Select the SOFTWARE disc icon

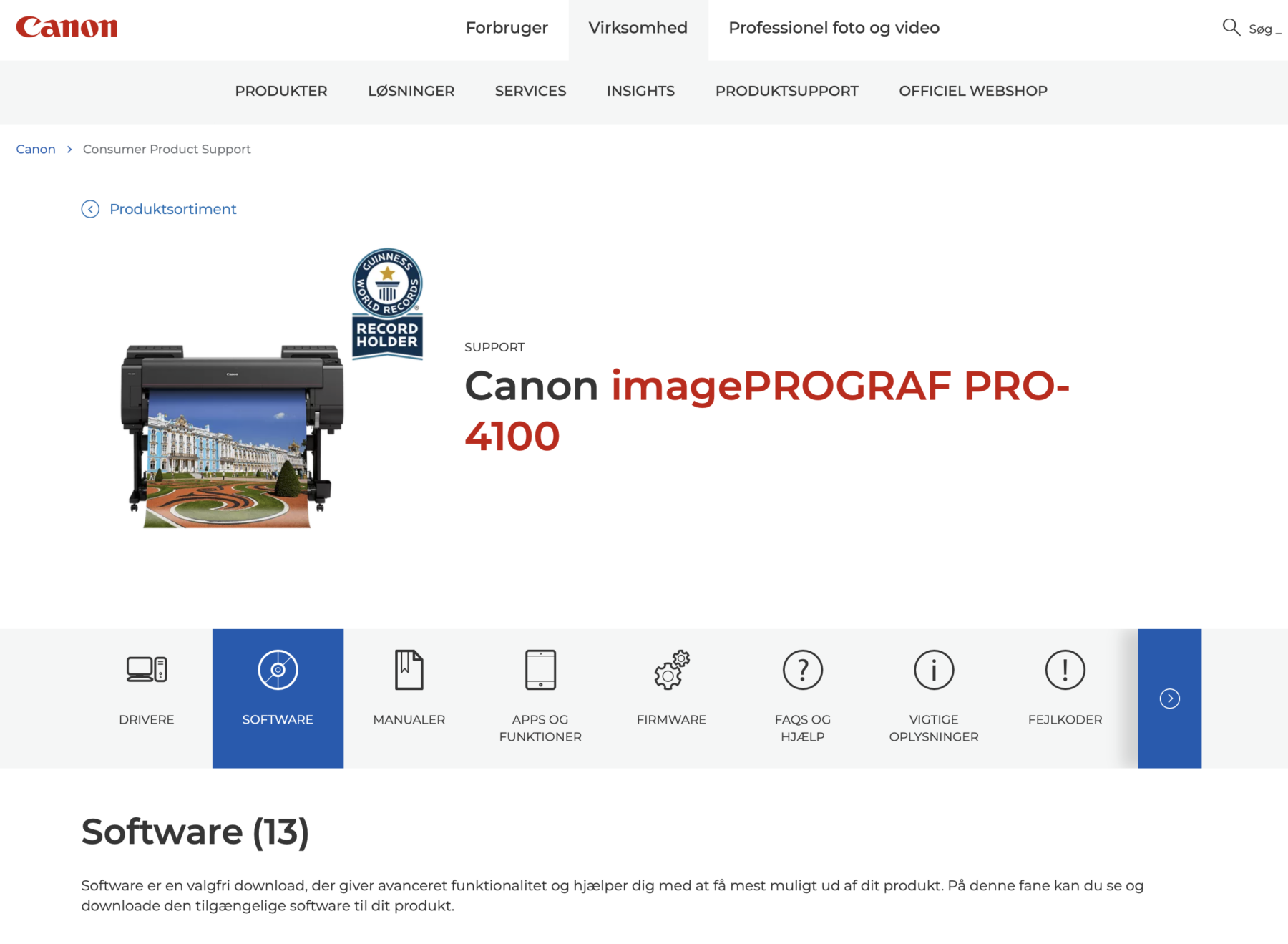(278, 670)
